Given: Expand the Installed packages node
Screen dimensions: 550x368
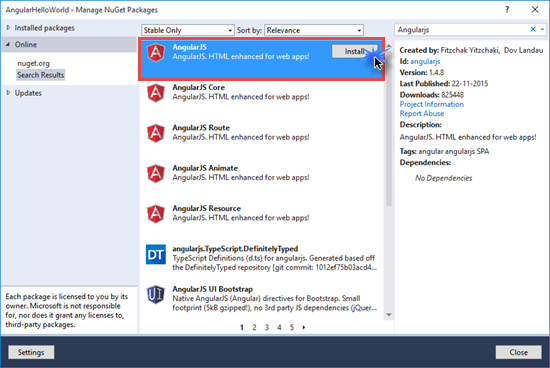Looking at the screenshot, I should [x=8, y=27].
